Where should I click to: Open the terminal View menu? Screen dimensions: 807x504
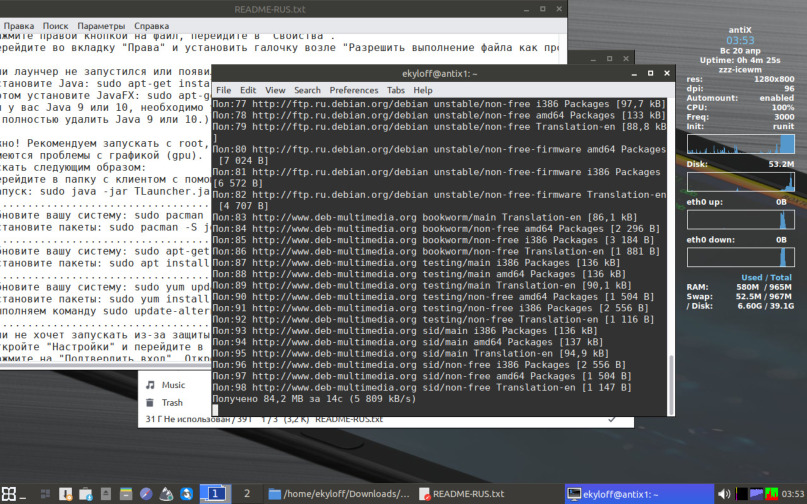(x=275, y=90)
